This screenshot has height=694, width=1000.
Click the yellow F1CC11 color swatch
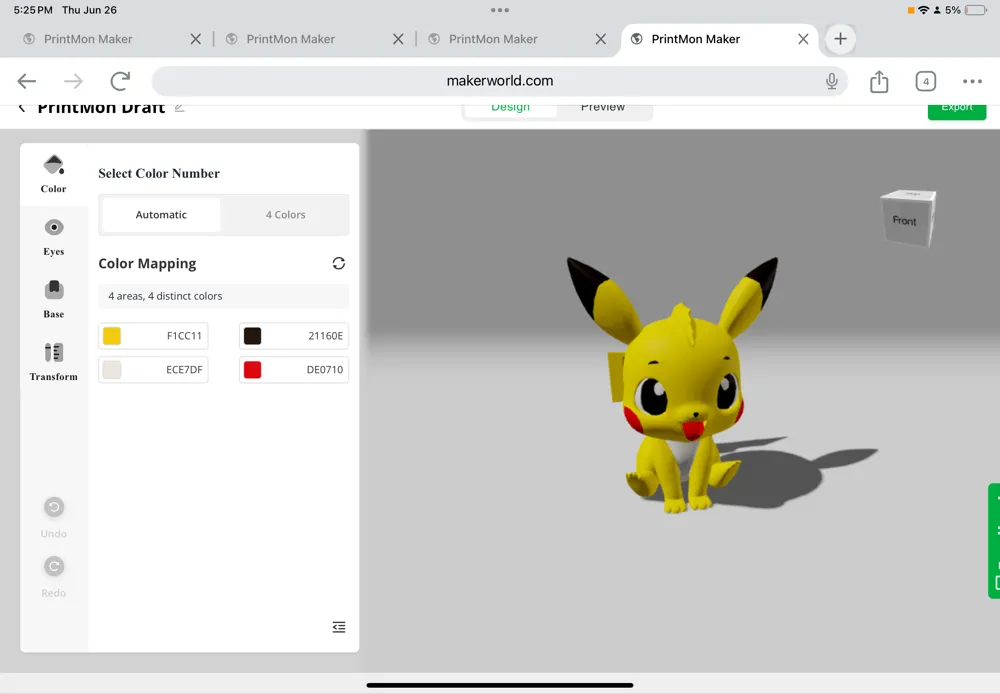(112, 336)
